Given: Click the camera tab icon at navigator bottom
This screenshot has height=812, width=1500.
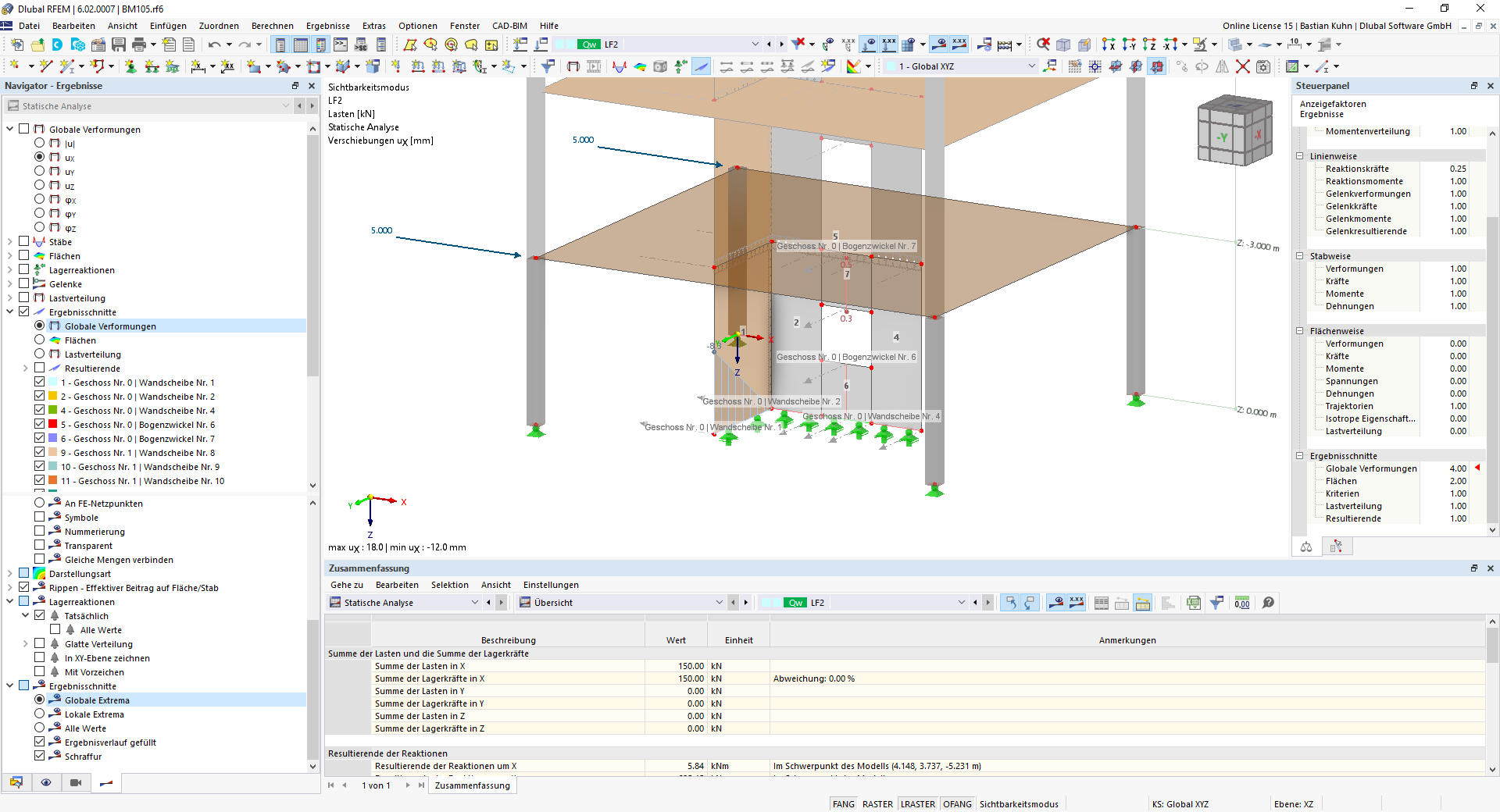Looking at the screenshot, I should (76, 782).
